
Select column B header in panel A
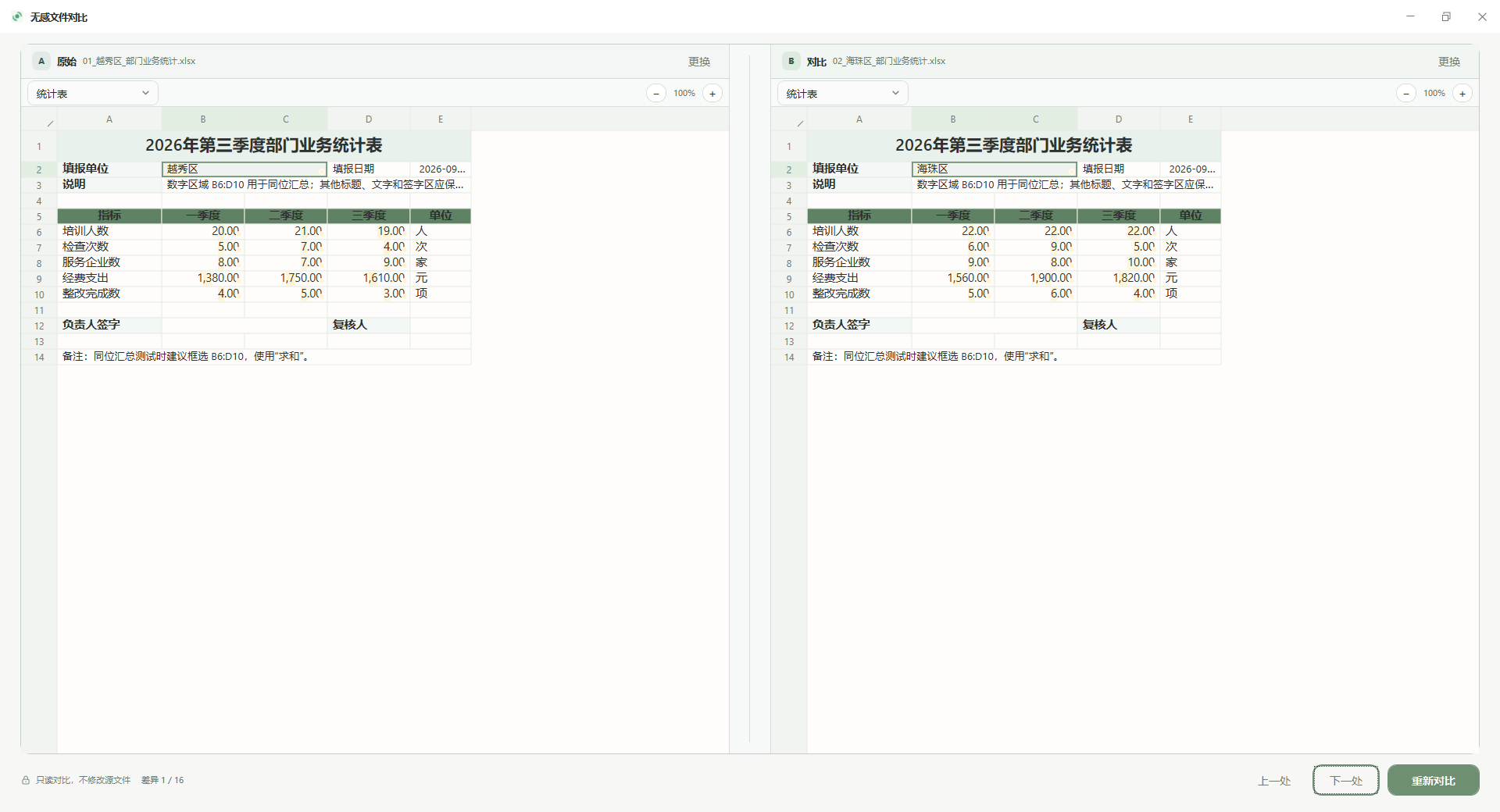(x=203, y=119)
